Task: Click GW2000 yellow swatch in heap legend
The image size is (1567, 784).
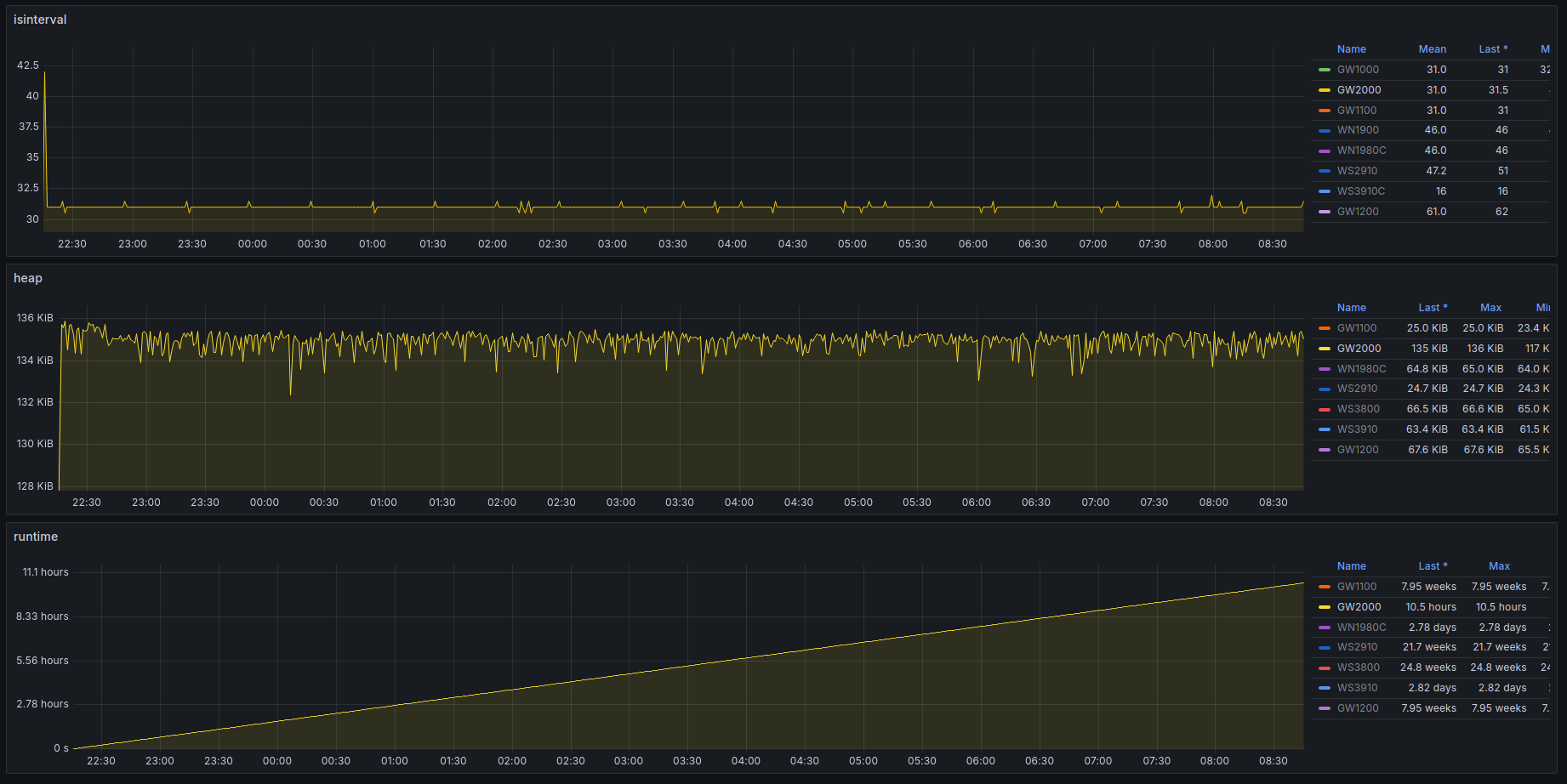Action: (1325, 349)
